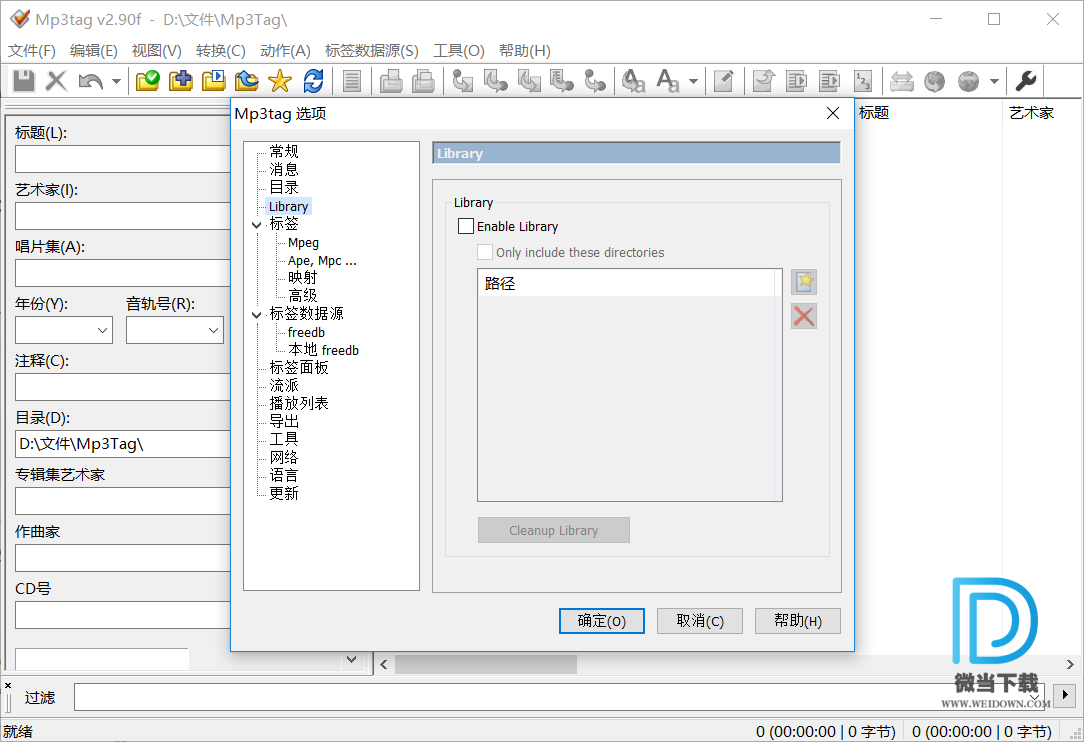The image size is (1084, 742).
Task: Select 流派 in options tree
Action: (284, 385)
